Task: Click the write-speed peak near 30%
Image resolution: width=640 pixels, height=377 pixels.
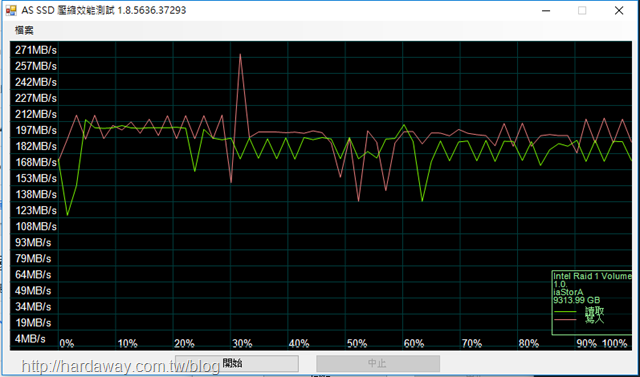Action: tap(240, 54)
